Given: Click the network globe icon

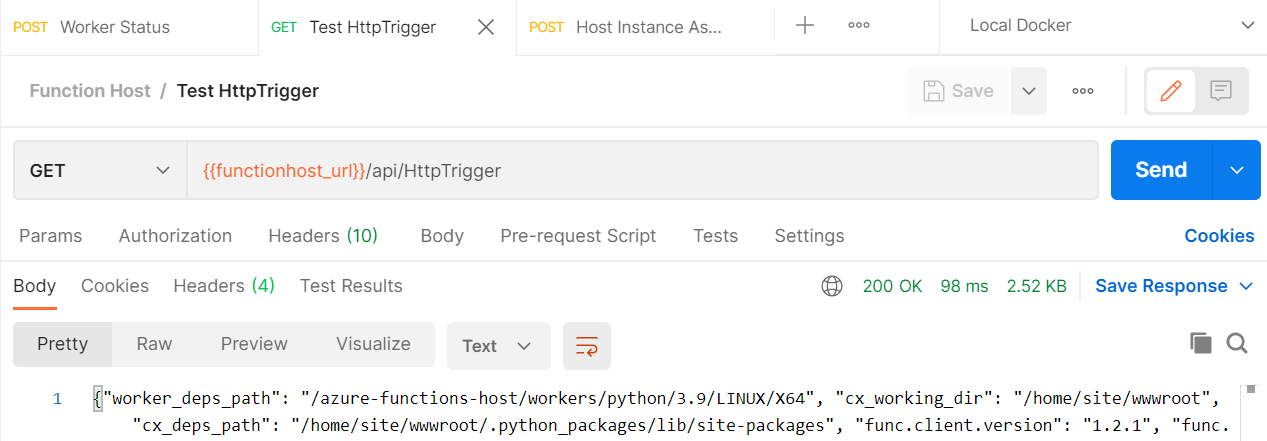Looking at the screenshot, I should 831,286.
